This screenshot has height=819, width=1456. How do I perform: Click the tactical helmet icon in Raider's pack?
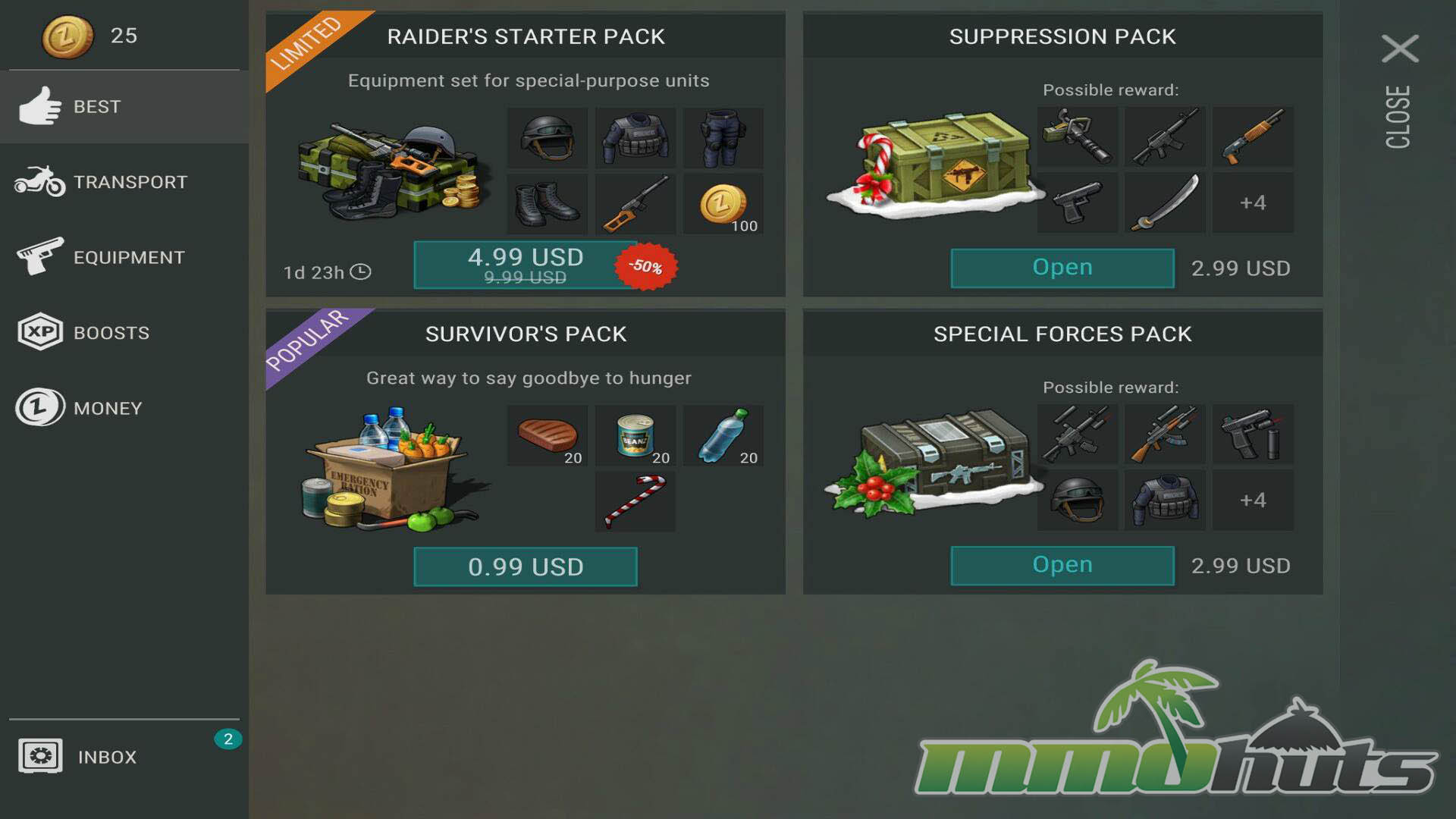coord(548,137)
